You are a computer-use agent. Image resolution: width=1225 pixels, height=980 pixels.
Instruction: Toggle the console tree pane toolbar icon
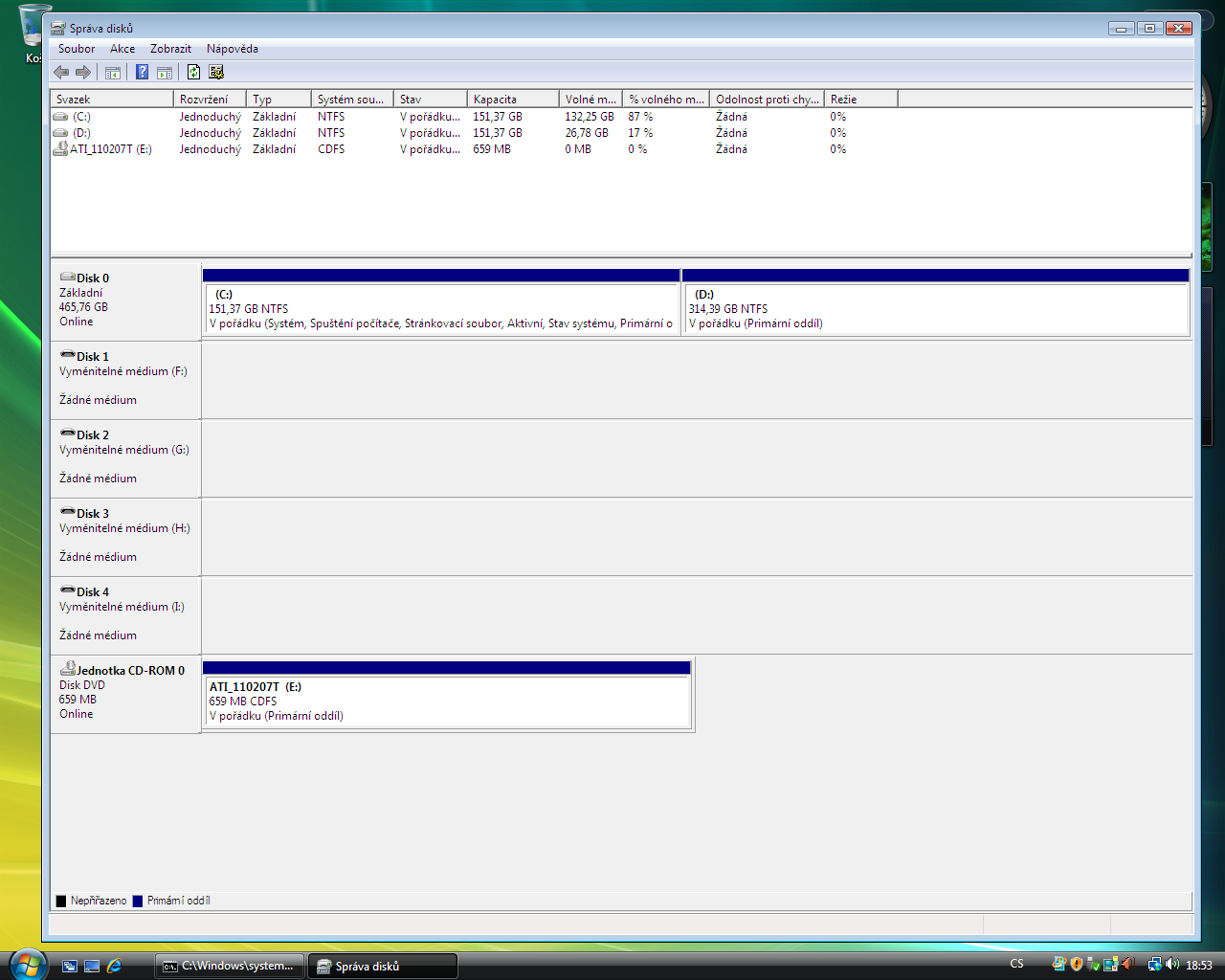coord(113,72)
